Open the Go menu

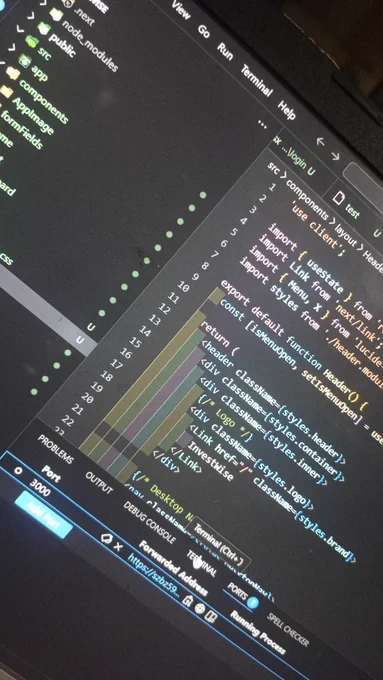click(x=204, y=32)
